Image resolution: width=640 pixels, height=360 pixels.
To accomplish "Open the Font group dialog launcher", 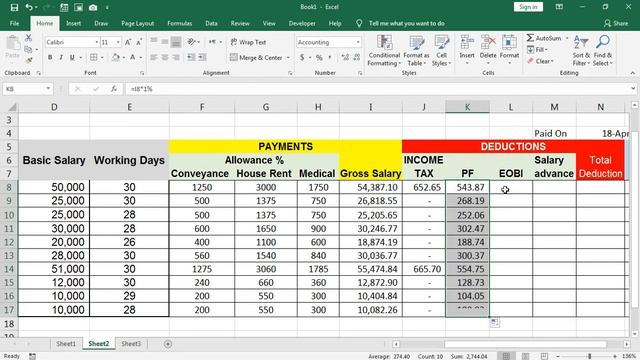I will click(142, 73).
